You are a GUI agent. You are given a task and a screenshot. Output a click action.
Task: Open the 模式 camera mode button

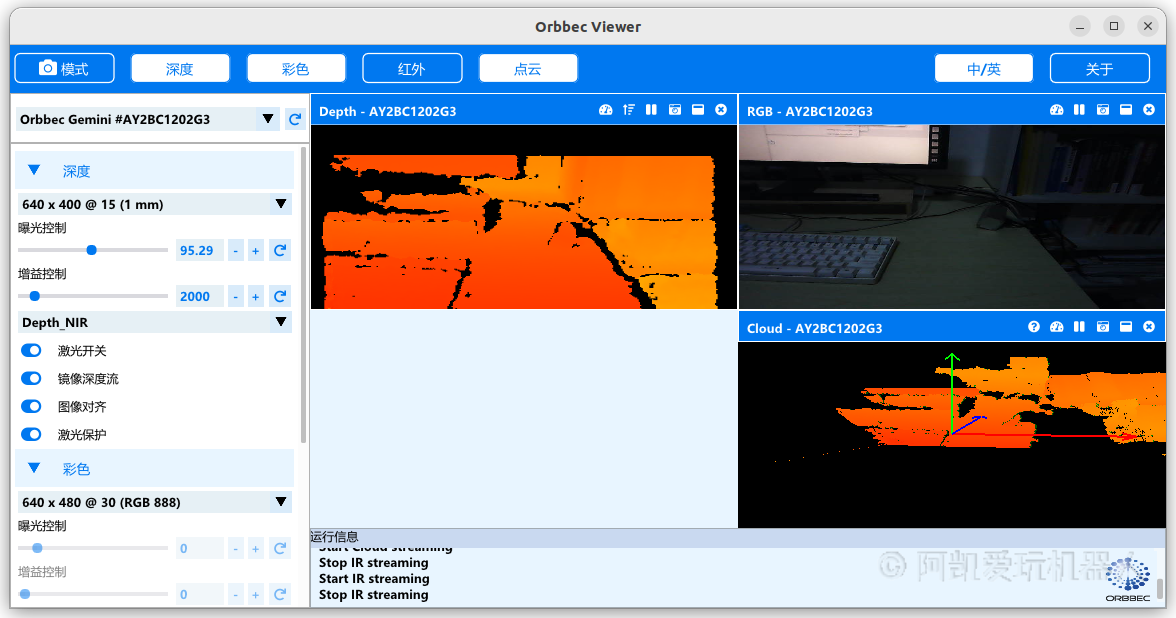pyautogui.click(x=64, y=68)
